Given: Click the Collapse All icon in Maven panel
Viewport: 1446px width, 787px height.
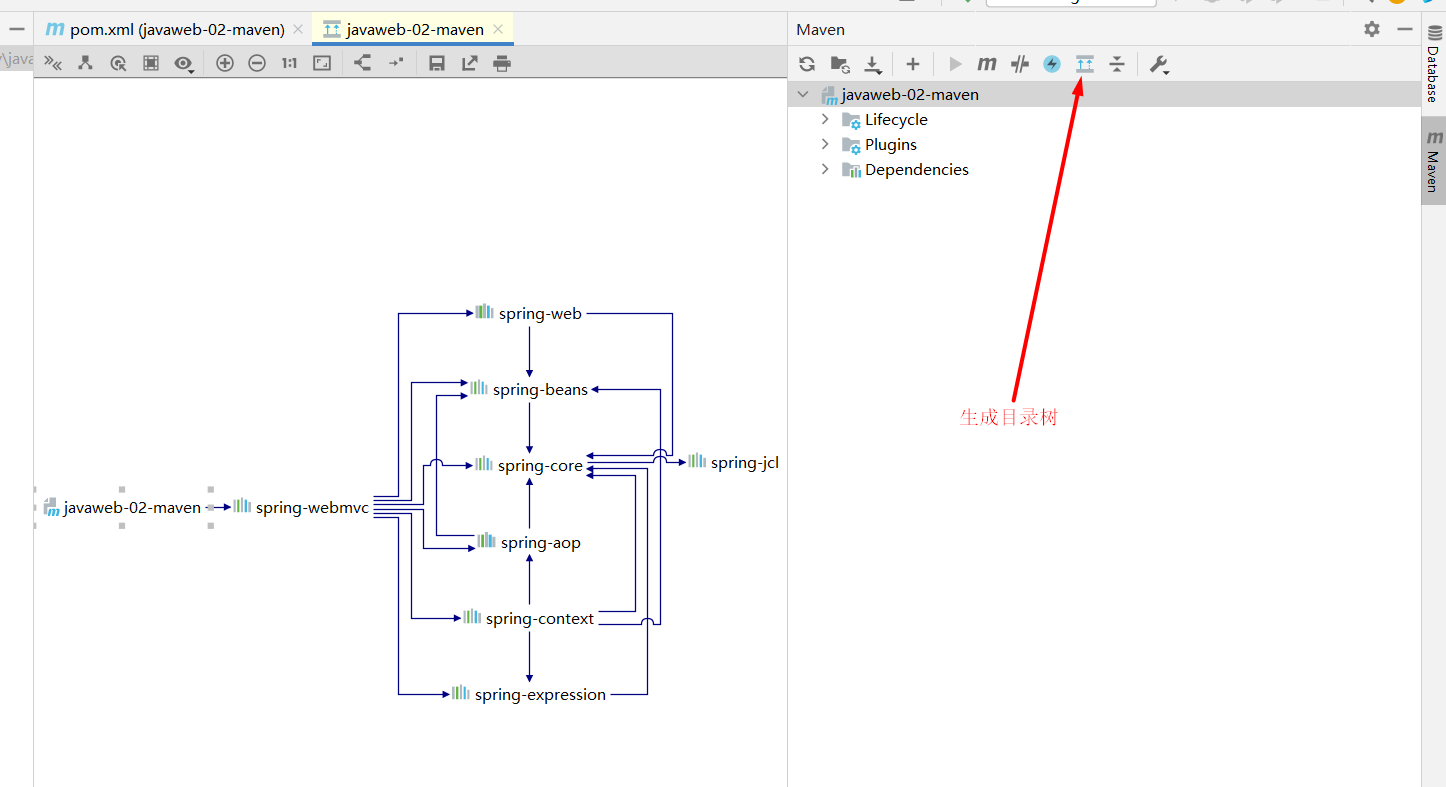Looking at the screenshot, I should tap(1117, 64).
